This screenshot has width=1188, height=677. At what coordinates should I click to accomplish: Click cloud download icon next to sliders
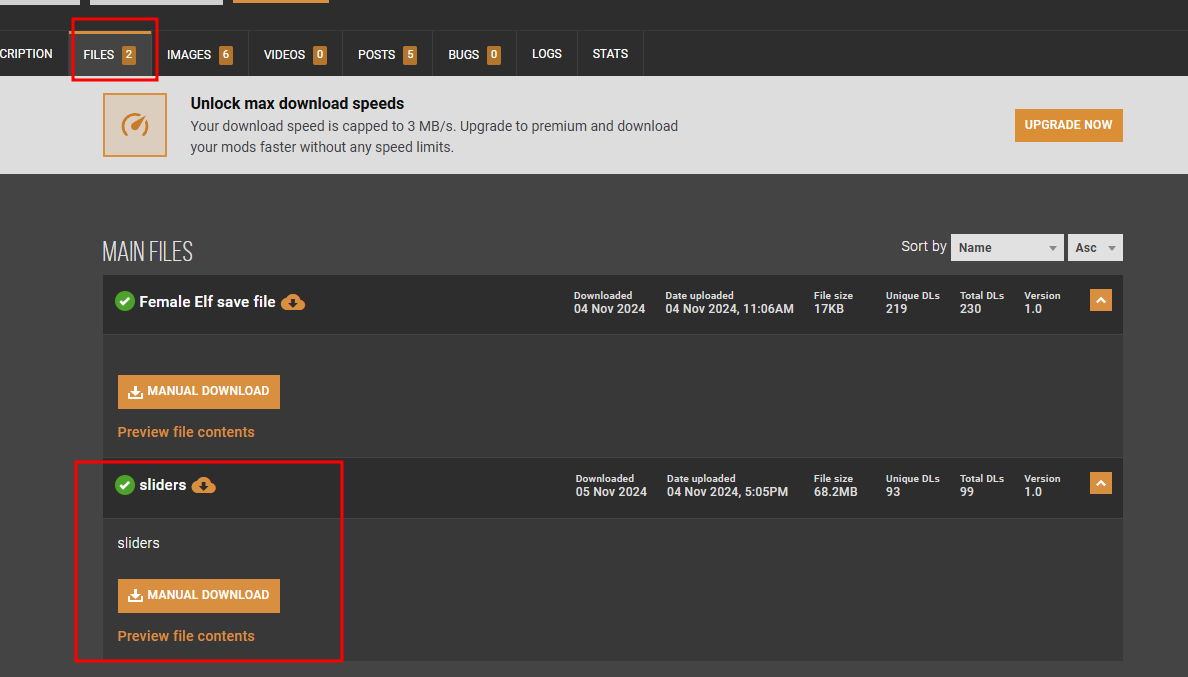pos(204,485)
